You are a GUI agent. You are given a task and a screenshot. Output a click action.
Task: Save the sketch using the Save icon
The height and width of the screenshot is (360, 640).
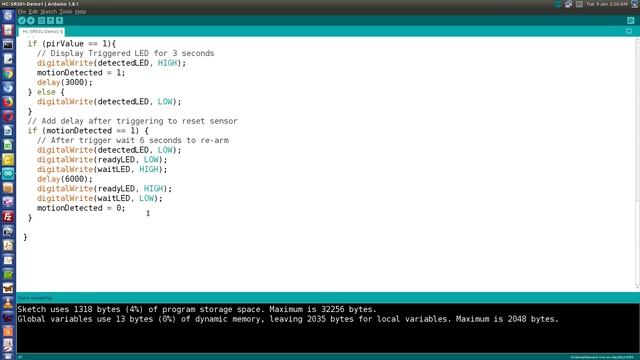point(60,20)
